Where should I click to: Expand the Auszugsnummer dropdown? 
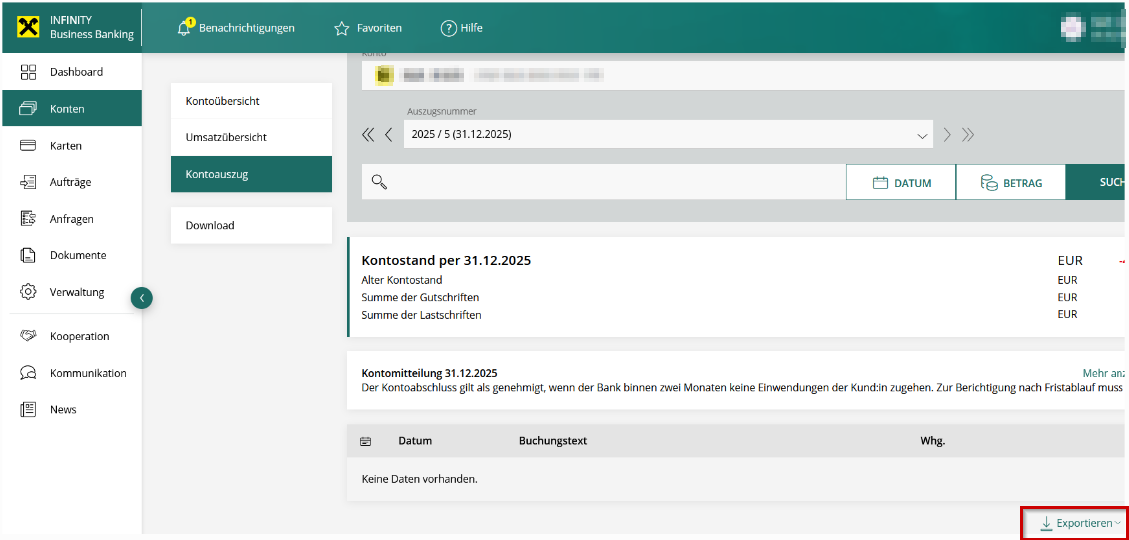pyautogui.click(x=922, y=135)
